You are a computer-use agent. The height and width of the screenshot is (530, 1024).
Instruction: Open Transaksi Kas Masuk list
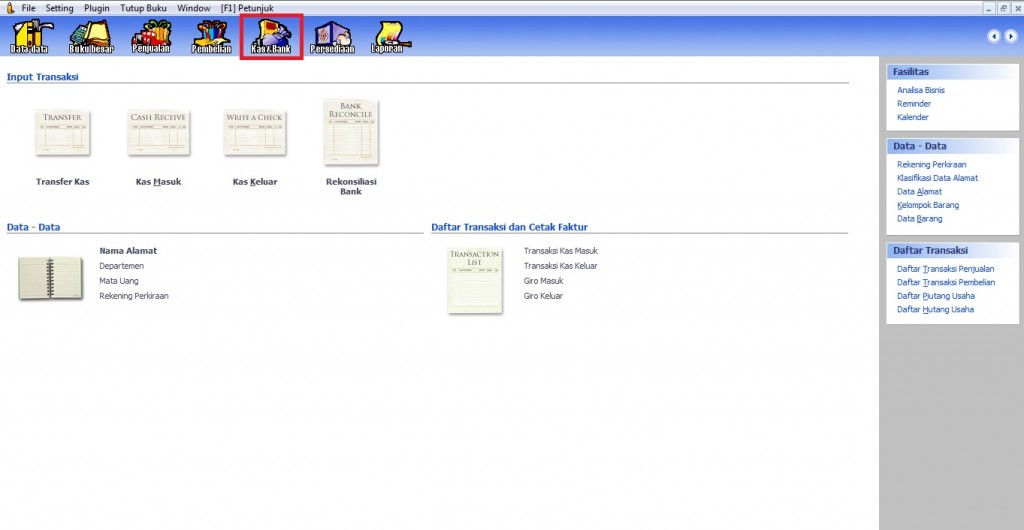click(x=560, y=251)
